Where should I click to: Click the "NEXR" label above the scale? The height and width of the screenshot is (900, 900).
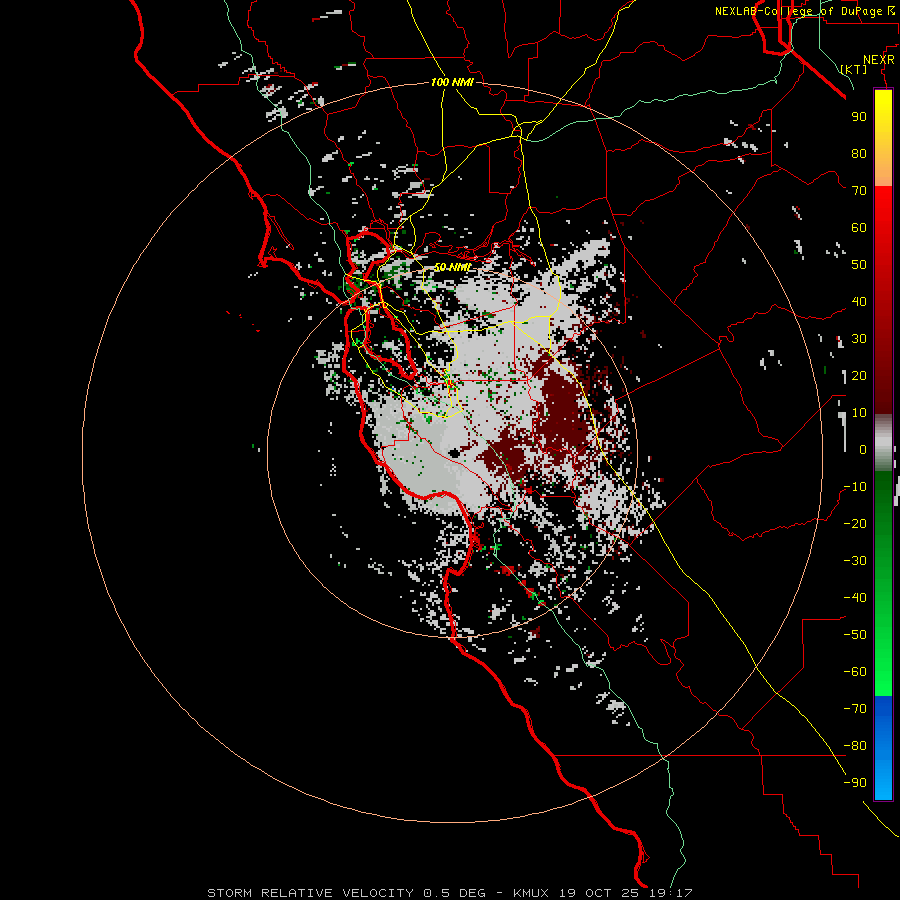pyautogui.click(x=879, y=60)
